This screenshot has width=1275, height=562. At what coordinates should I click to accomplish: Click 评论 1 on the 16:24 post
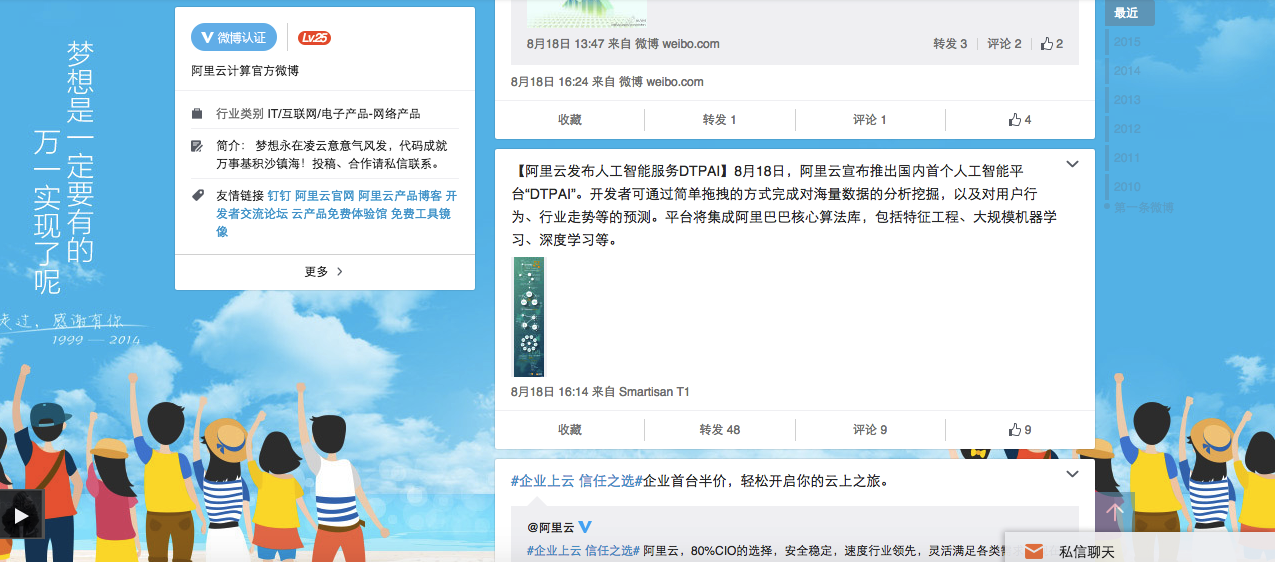870,120
